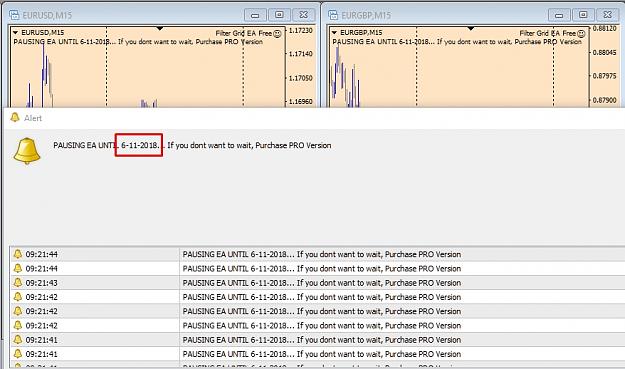Screen dimensions: 625x369
Task: Click the EURGBP,M15 title bar text
Action: (x=366, y=15)
